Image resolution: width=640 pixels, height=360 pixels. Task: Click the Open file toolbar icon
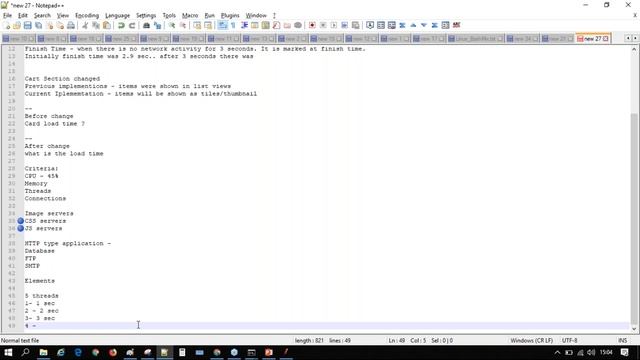coord(17,25)
